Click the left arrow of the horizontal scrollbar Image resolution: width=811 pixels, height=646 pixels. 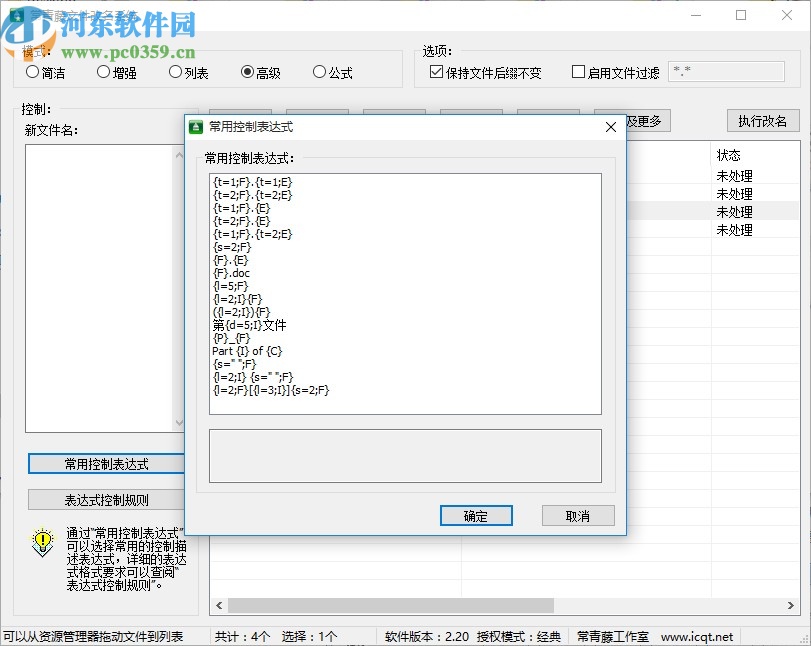pyautogui.click(x=217, y=605)
